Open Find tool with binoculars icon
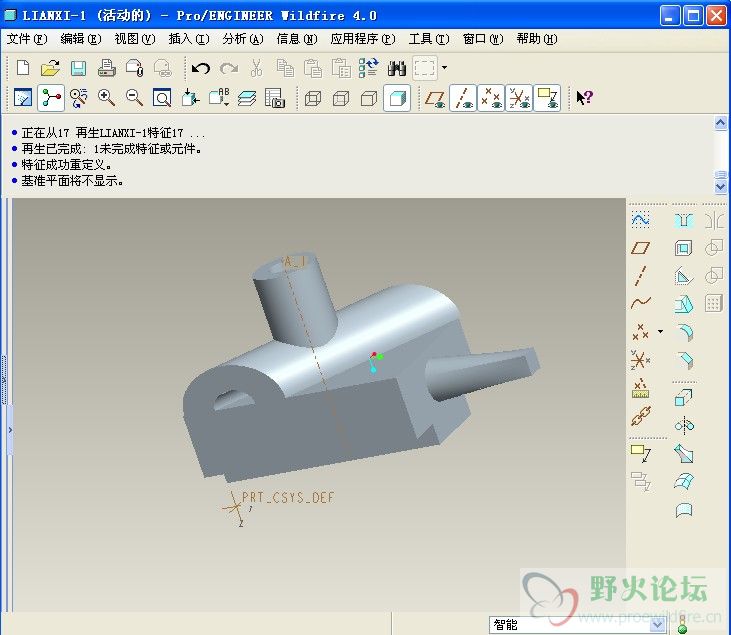This screenshot has height=635, width=731. click(397, 69)
